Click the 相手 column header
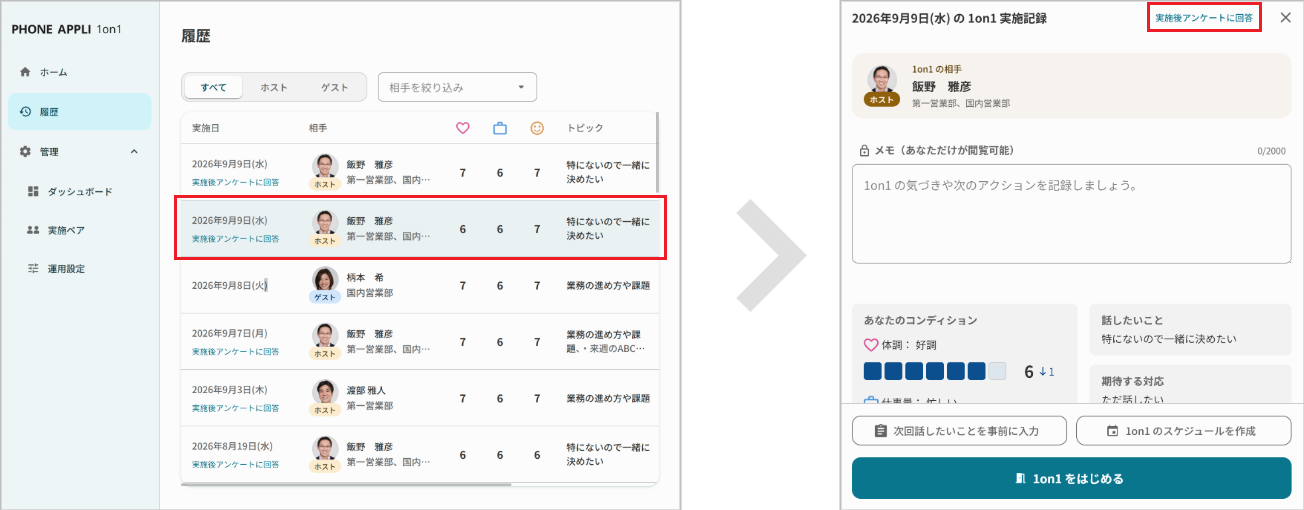The height and width of the screenshot is (510, 1304). (318, 128)
